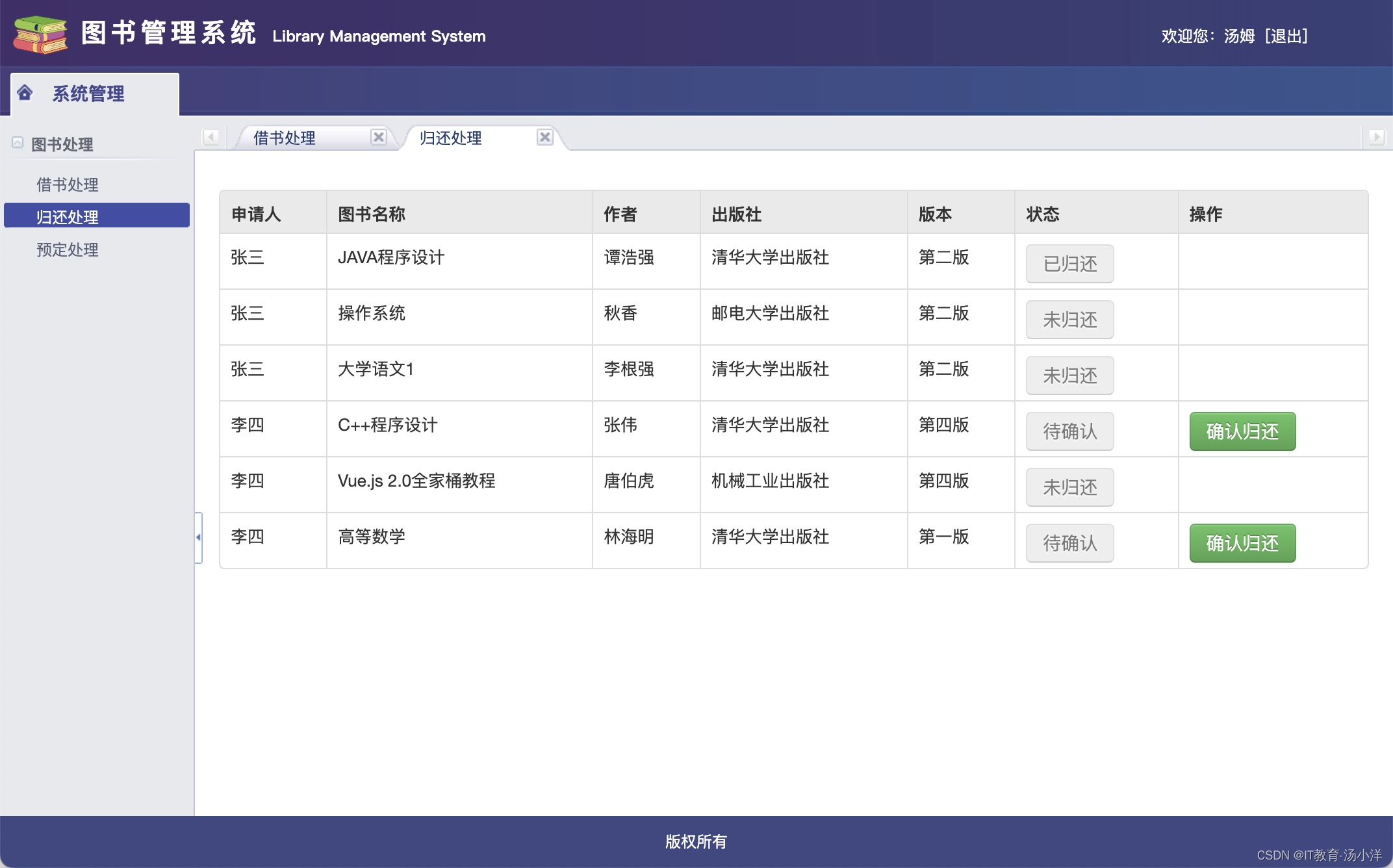Viewport: 1393px width, 868px height.
Task: Select the 归还处理 tab
Action: tap(451, 138)
